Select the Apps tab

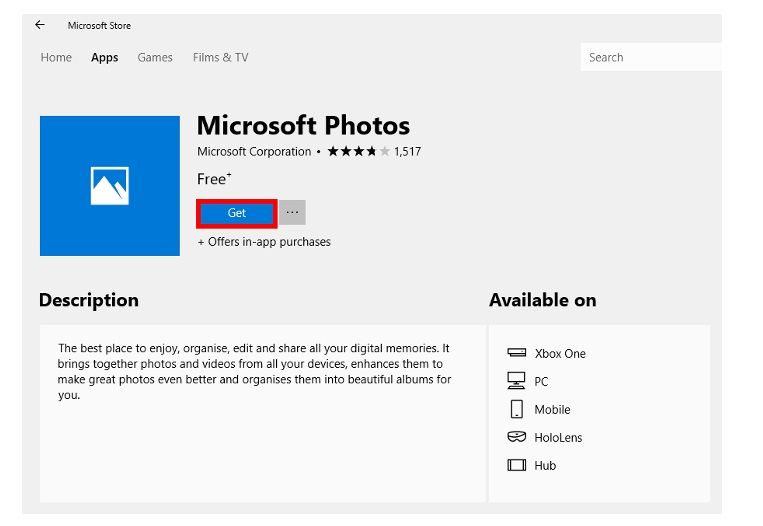pos(104,57)
